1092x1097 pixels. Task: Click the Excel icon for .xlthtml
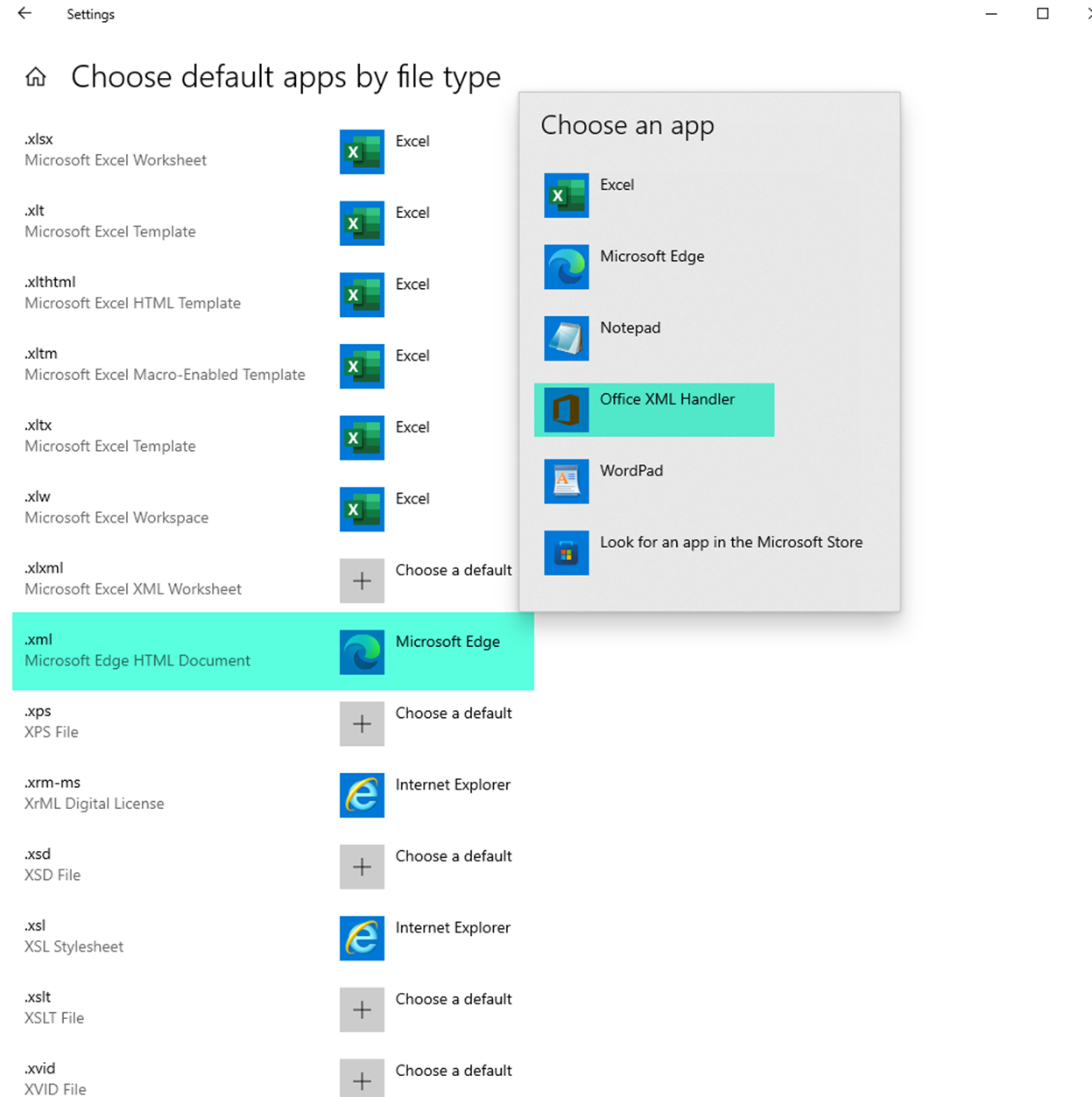(362, 295)
